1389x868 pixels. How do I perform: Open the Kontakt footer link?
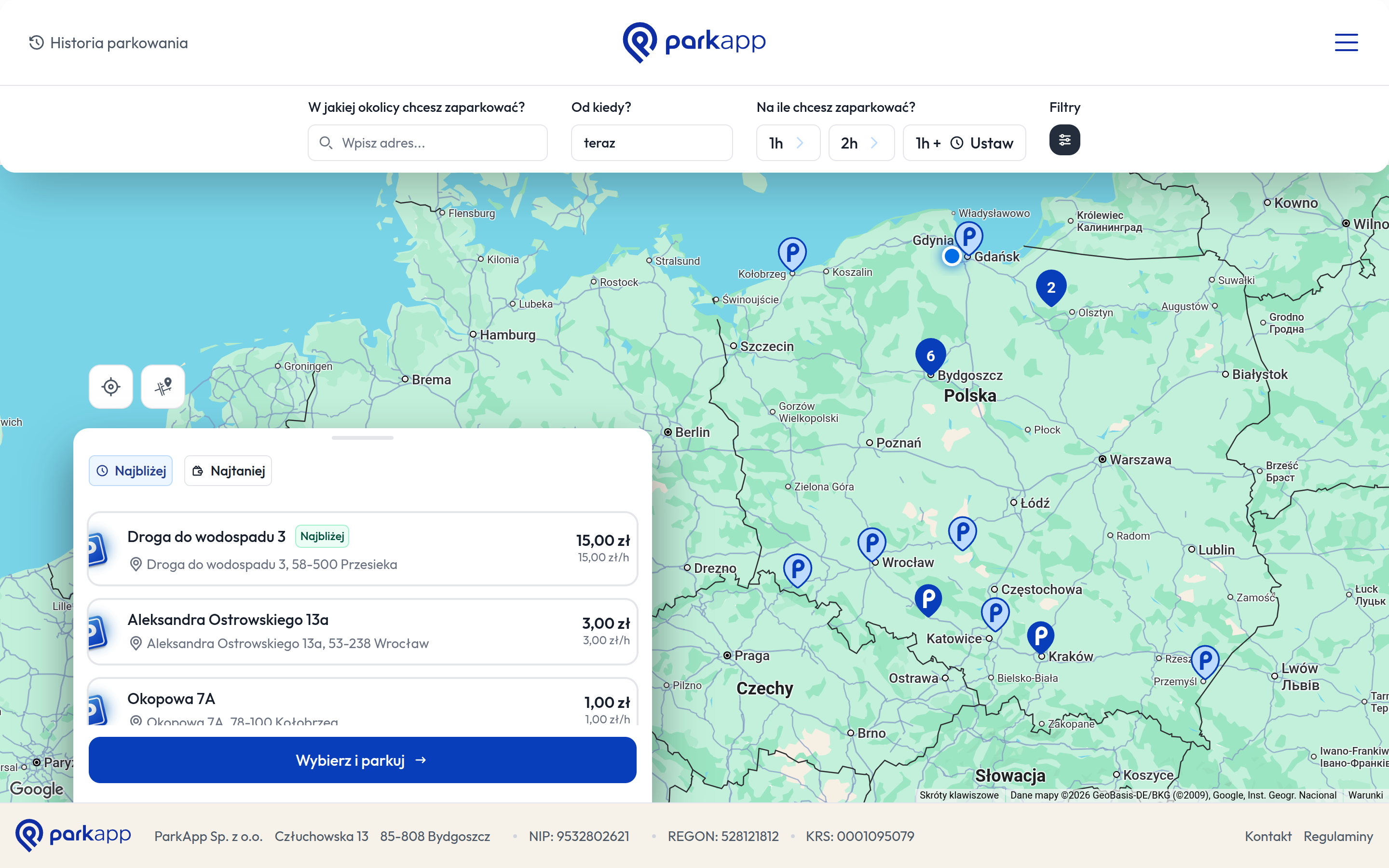1268,837
